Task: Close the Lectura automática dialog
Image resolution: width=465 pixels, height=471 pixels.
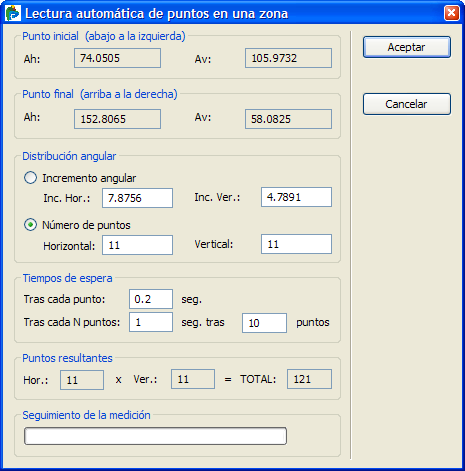Action: pyautogui.click(x=451, y=13)
